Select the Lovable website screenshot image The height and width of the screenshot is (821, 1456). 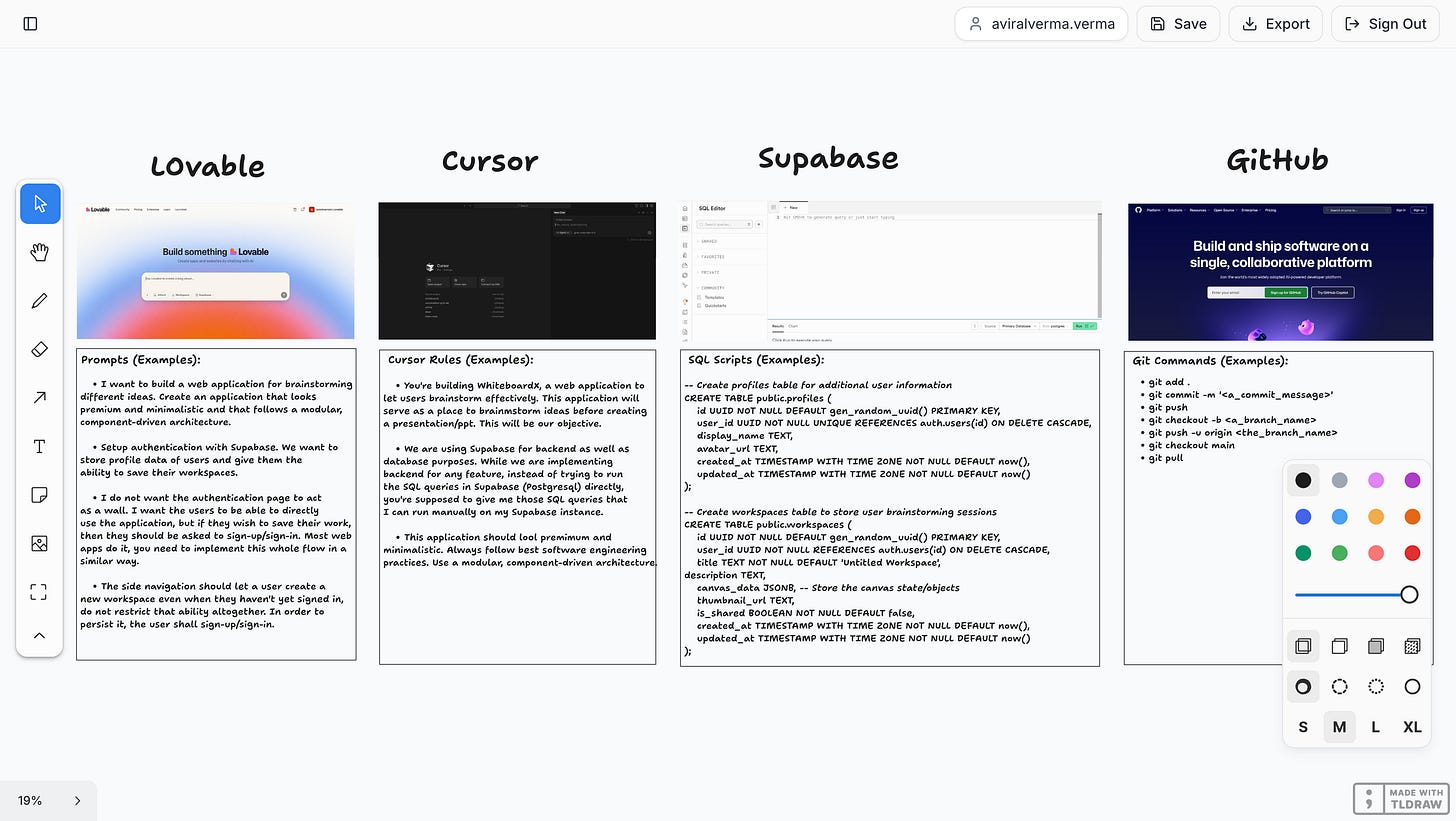(x=216, y=271)
